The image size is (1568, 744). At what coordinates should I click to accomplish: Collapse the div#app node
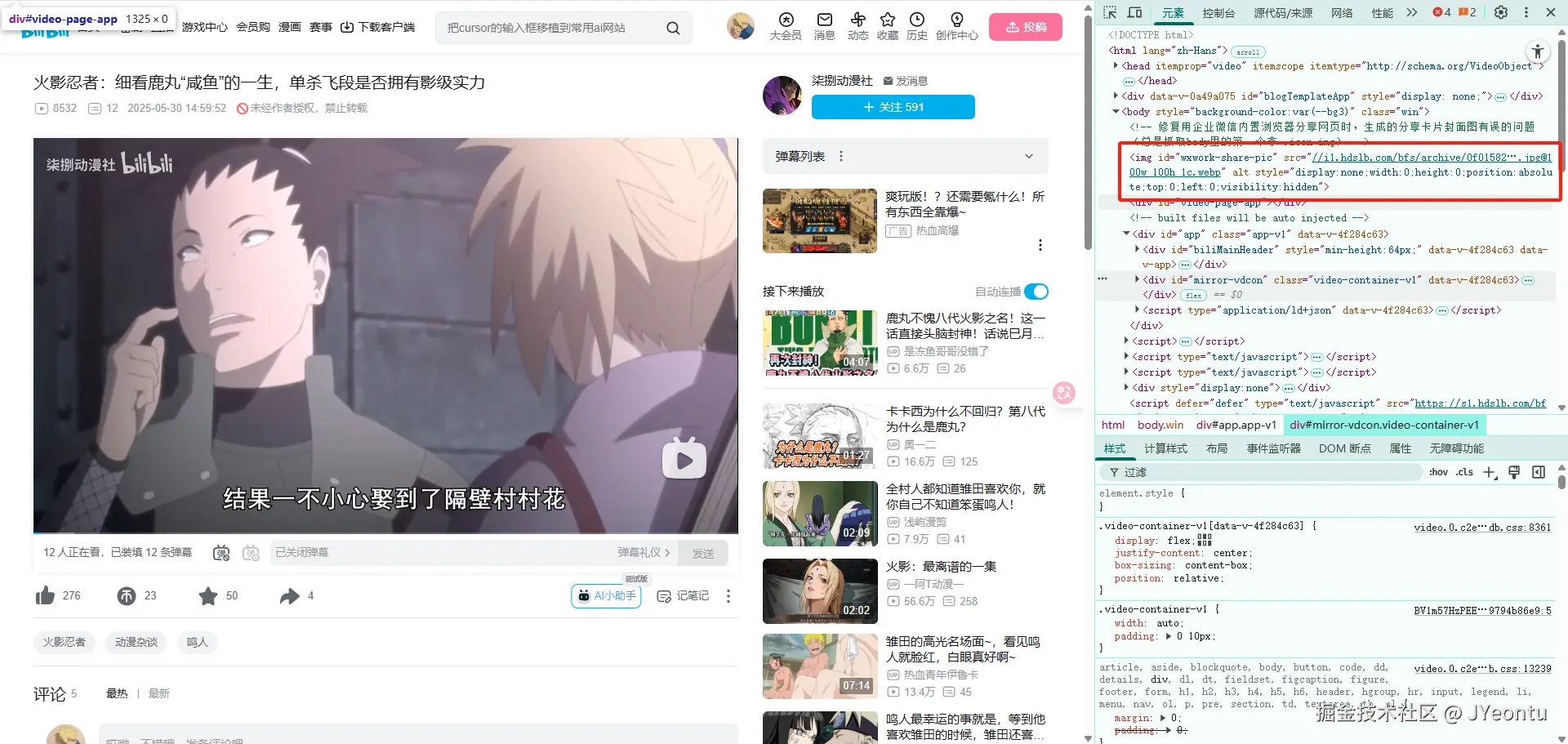[1126, 234]
